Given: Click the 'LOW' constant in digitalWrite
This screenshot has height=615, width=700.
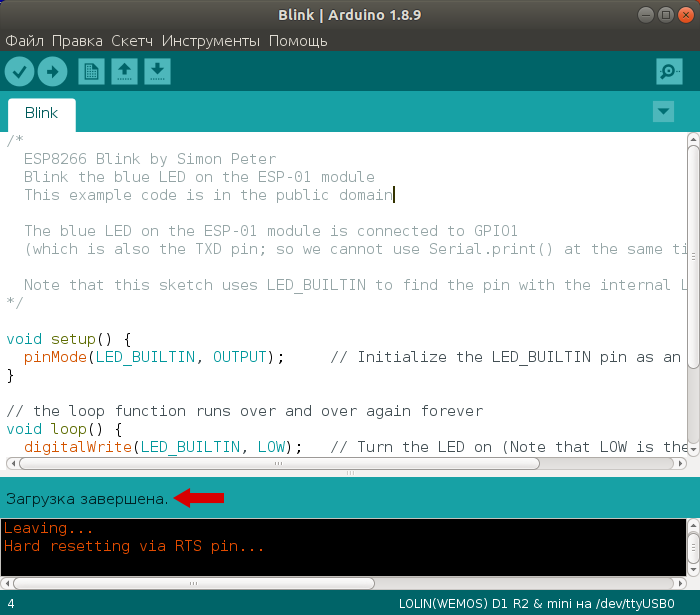Looking at the screenshot, I should coord(271,447).
